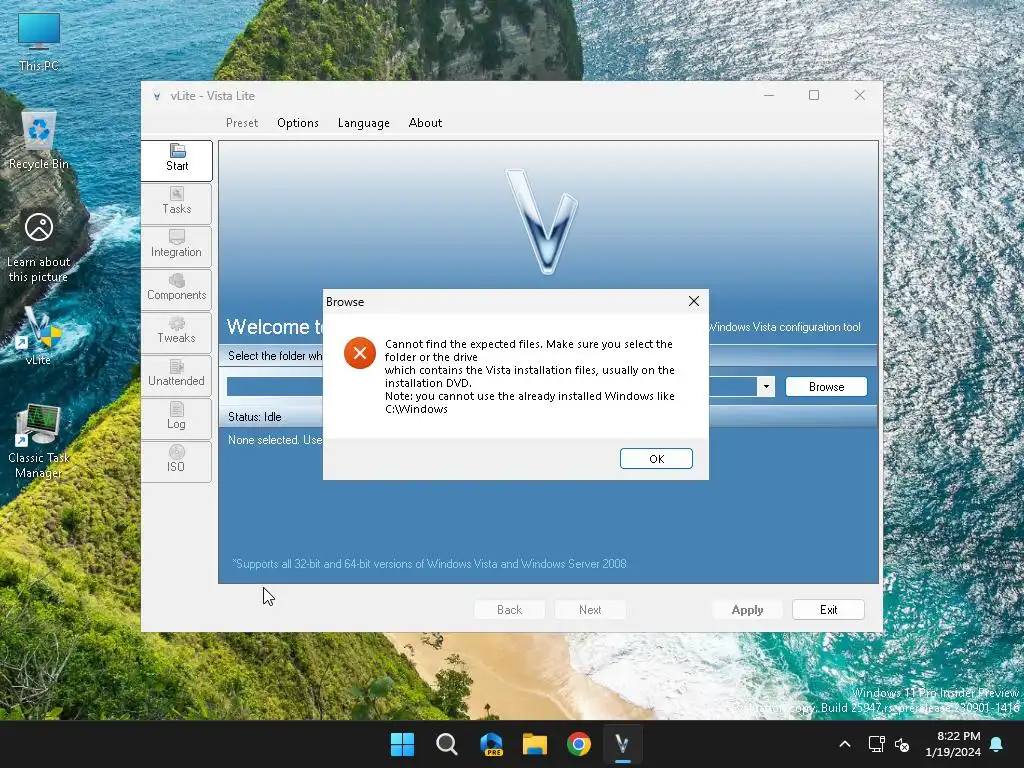
Task: Click the red error icon in dialog
Action: (360, 353)
